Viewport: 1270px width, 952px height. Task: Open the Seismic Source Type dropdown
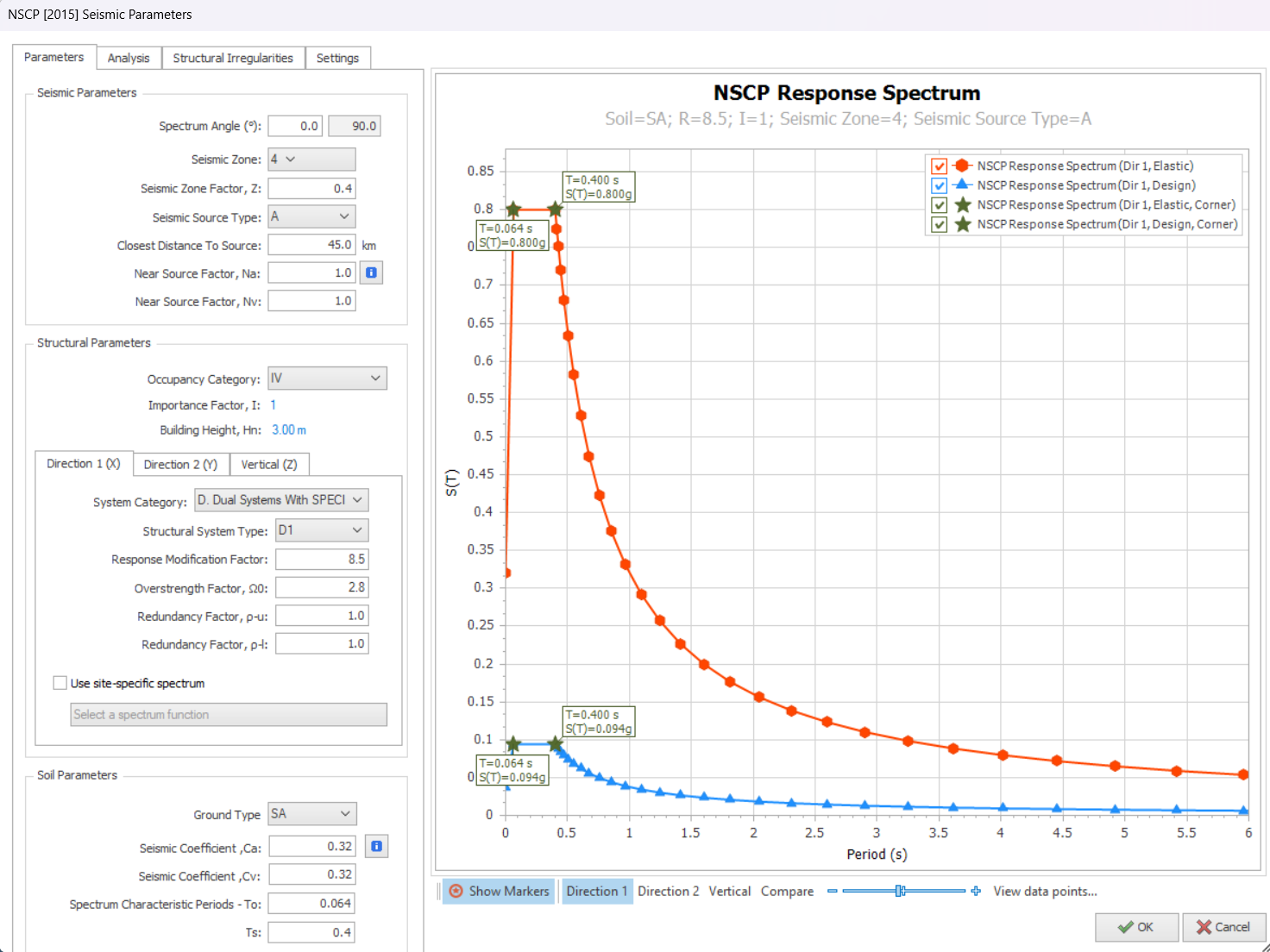click(x=311, y=216)
